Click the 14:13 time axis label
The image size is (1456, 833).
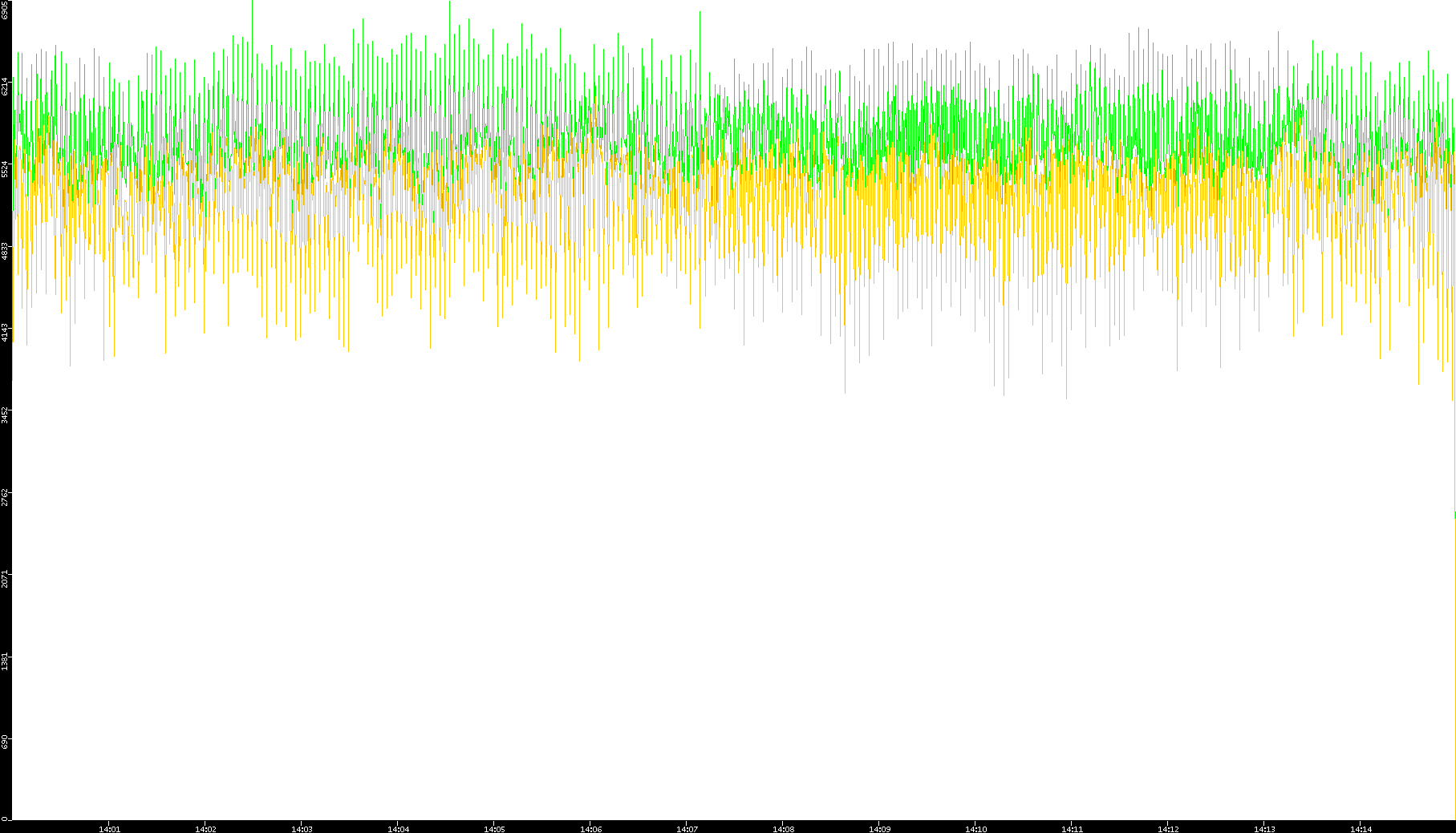[x=1264, y=829]
